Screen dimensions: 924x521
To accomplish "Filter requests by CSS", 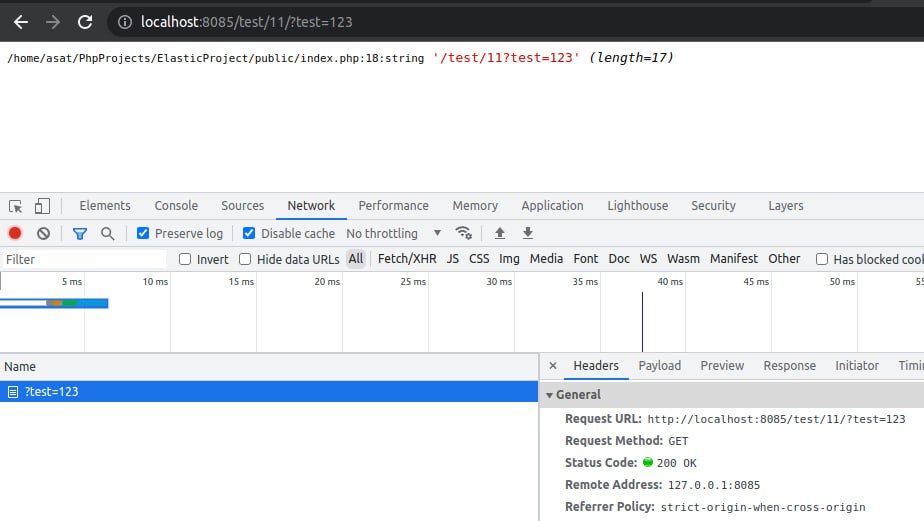I will tap(479, 259).
